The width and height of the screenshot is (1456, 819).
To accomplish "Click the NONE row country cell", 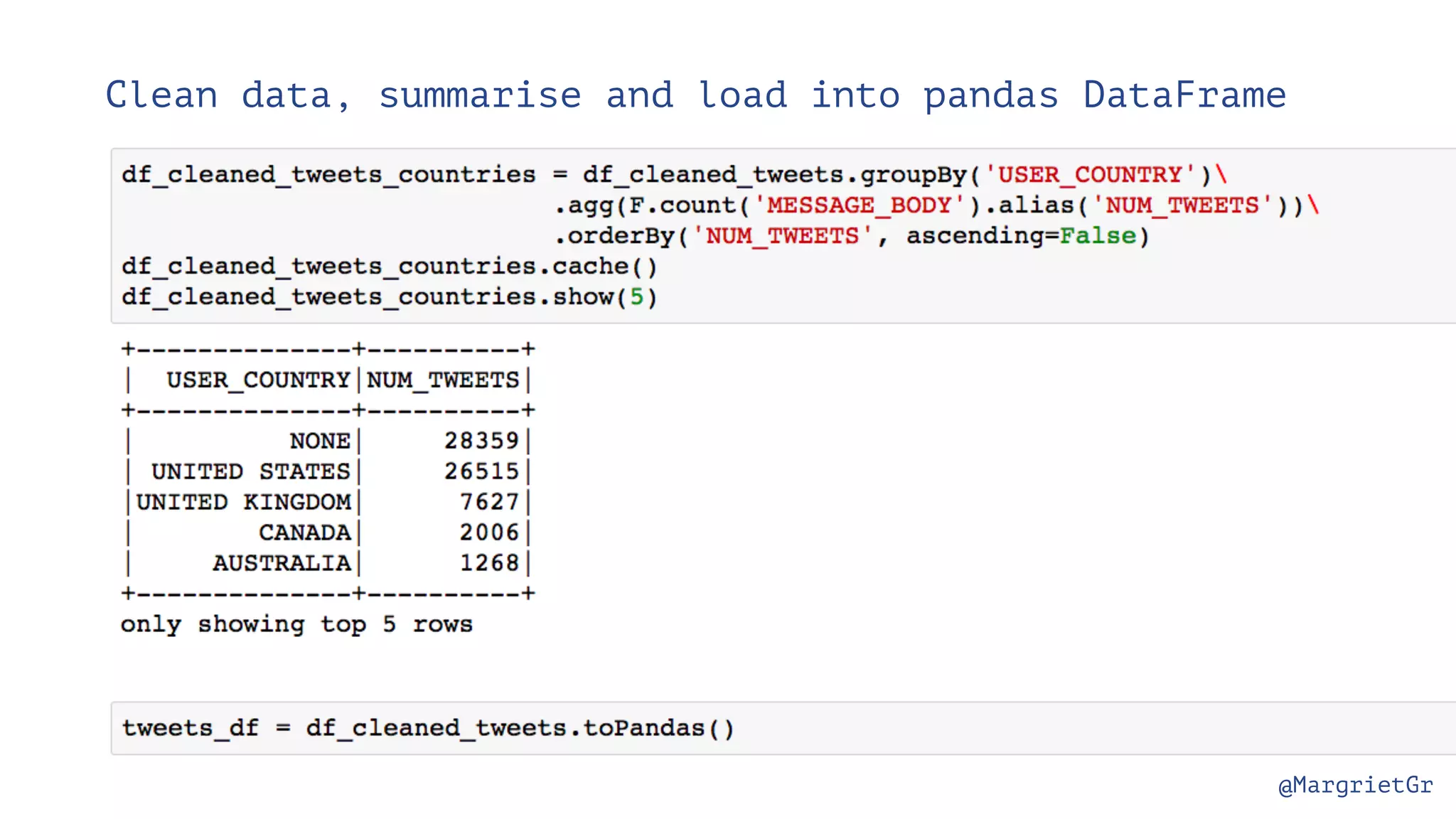I will pyautogui.click(x=320, y=441).
